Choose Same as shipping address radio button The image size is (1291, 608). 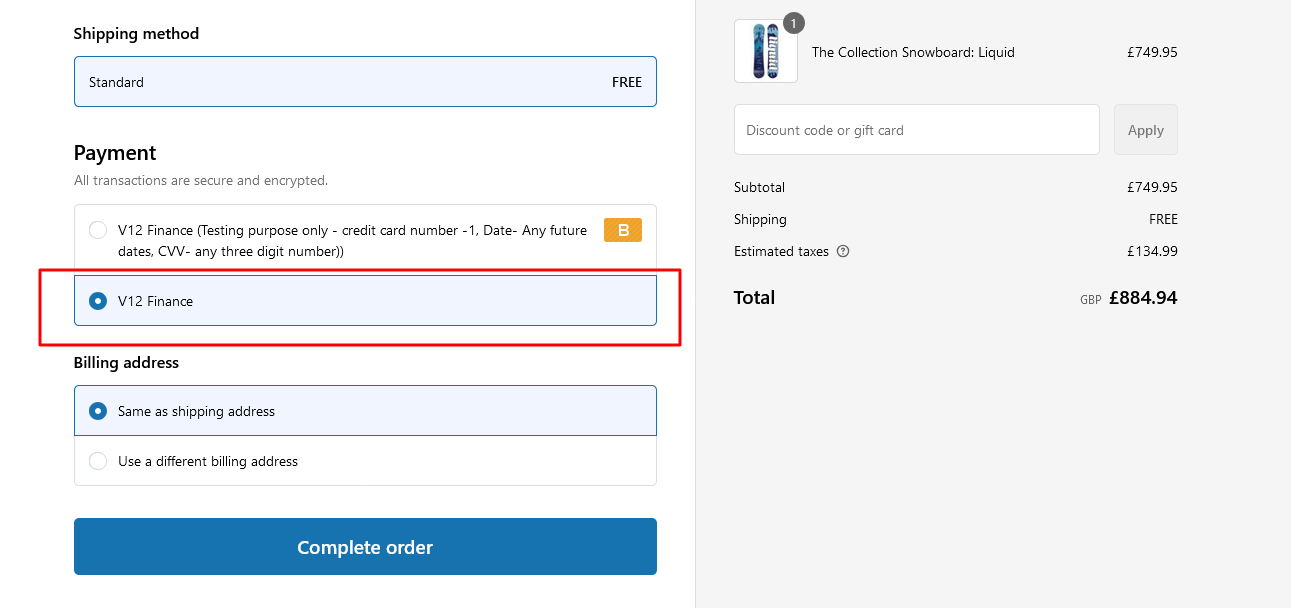98,411
